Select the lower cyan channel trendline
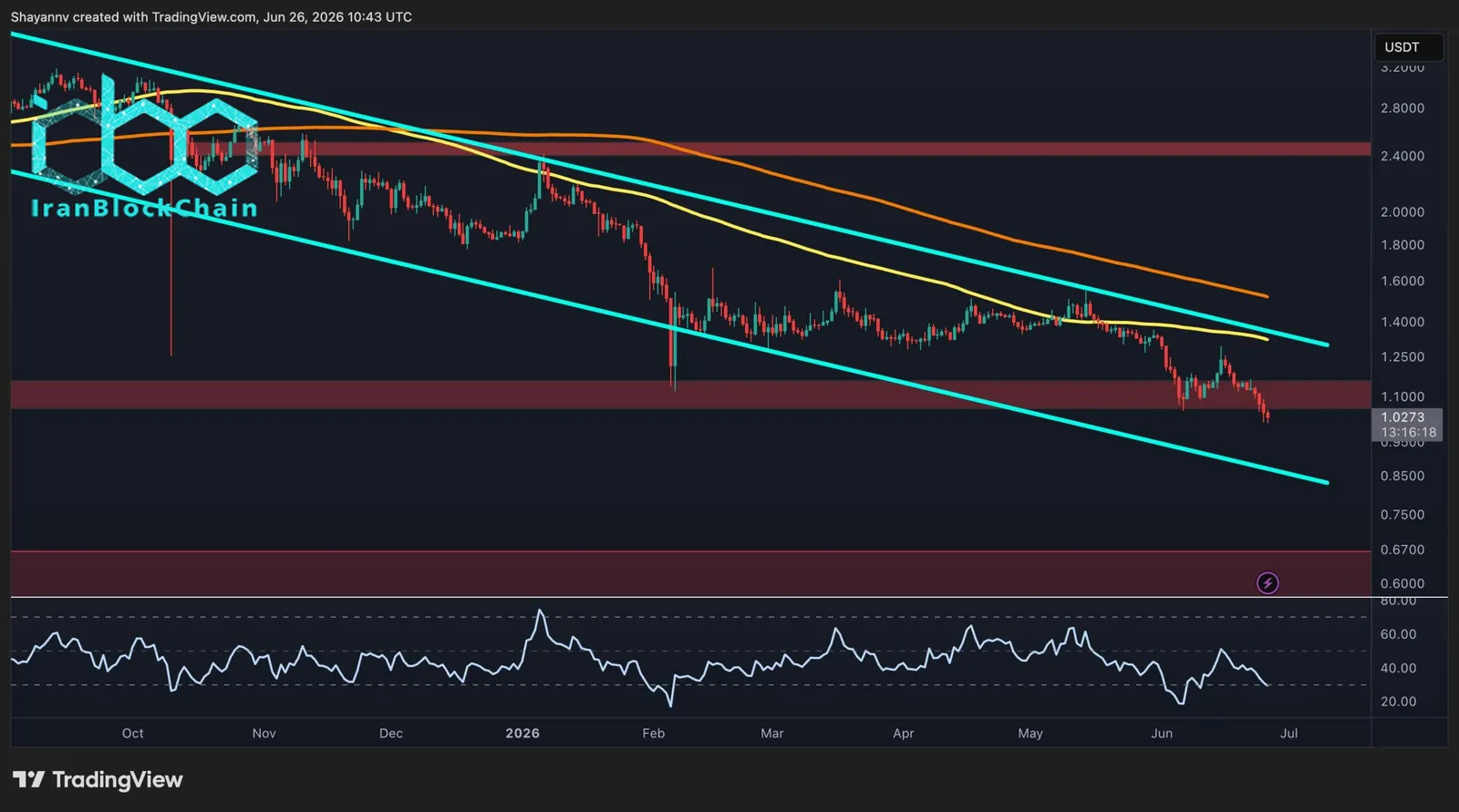1459x812 pixels. (x=670, y=327)
